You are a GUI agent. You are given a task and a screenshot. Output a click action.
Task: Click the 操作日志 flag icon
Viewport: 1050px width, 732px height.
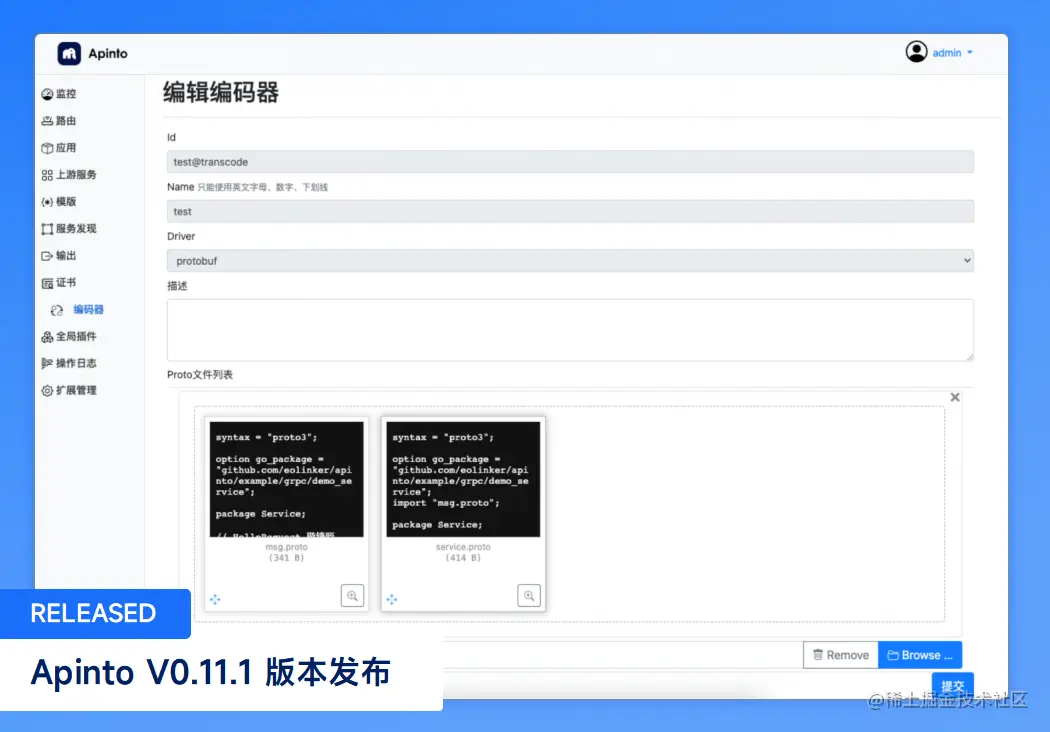(47, 364)
